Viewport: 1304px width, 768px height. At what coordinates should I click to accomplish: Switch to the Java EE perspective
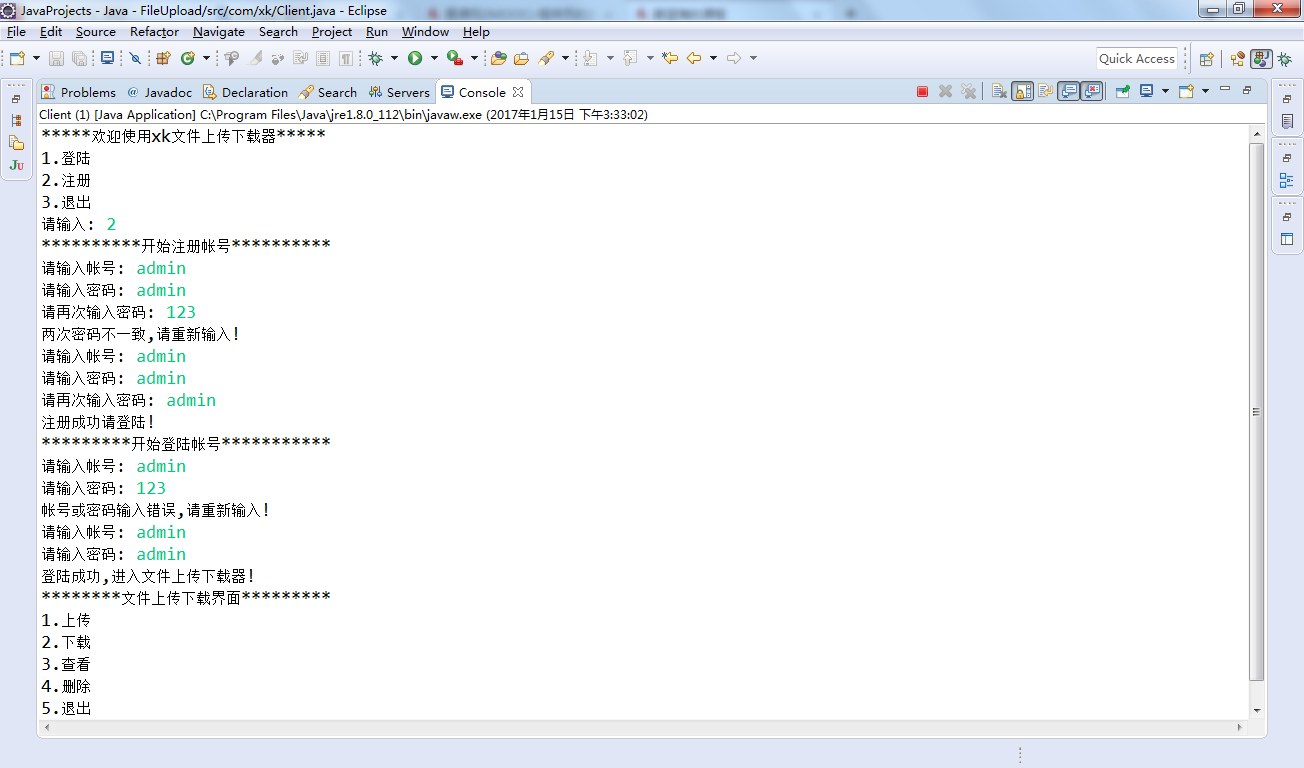point(1238,59)
